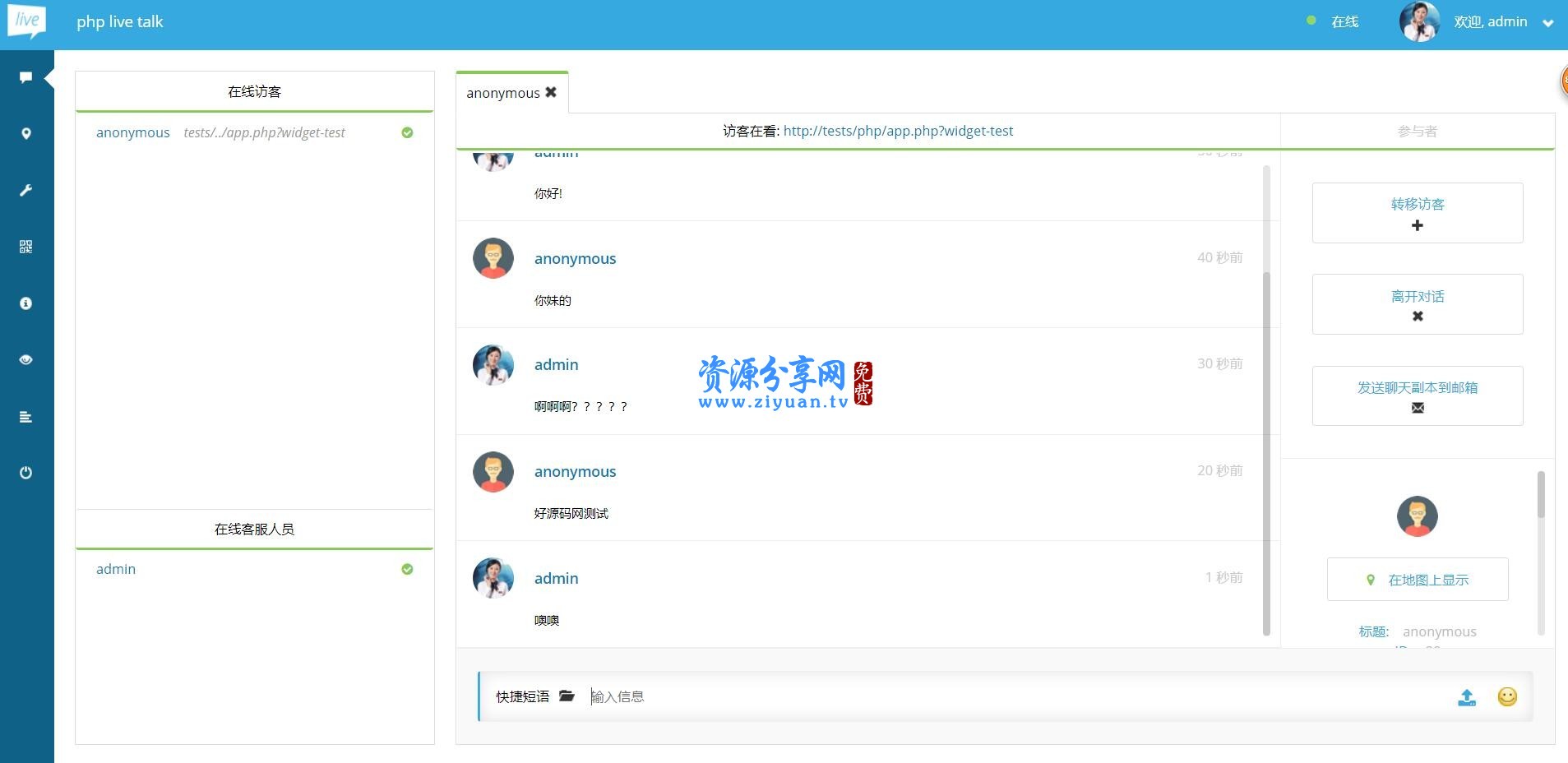Open the wrench settings sidebar icon
Viewport: 1568px width, 763px height.
point(26,190)
